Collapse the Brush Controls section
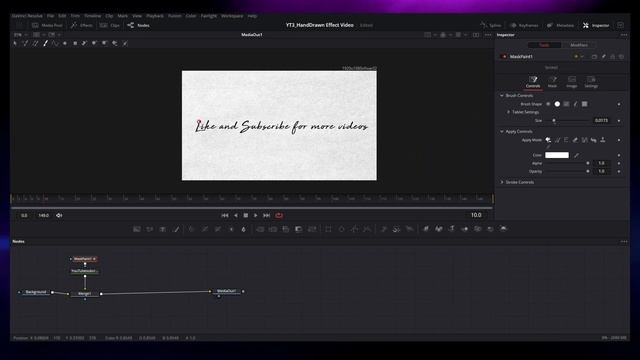 tap(502, 96)
